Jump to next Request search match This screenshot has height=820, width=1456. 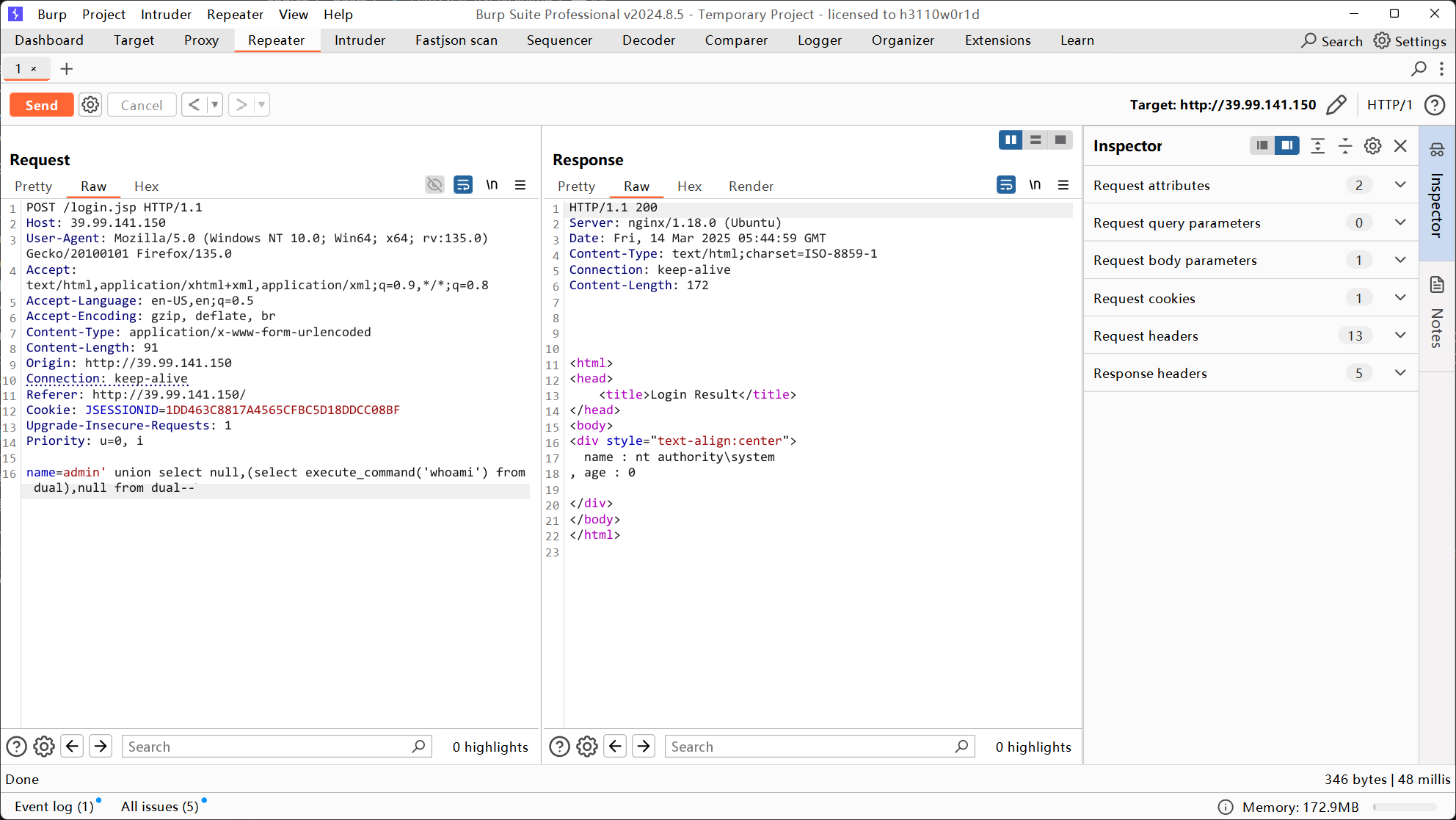click(101, 747)
